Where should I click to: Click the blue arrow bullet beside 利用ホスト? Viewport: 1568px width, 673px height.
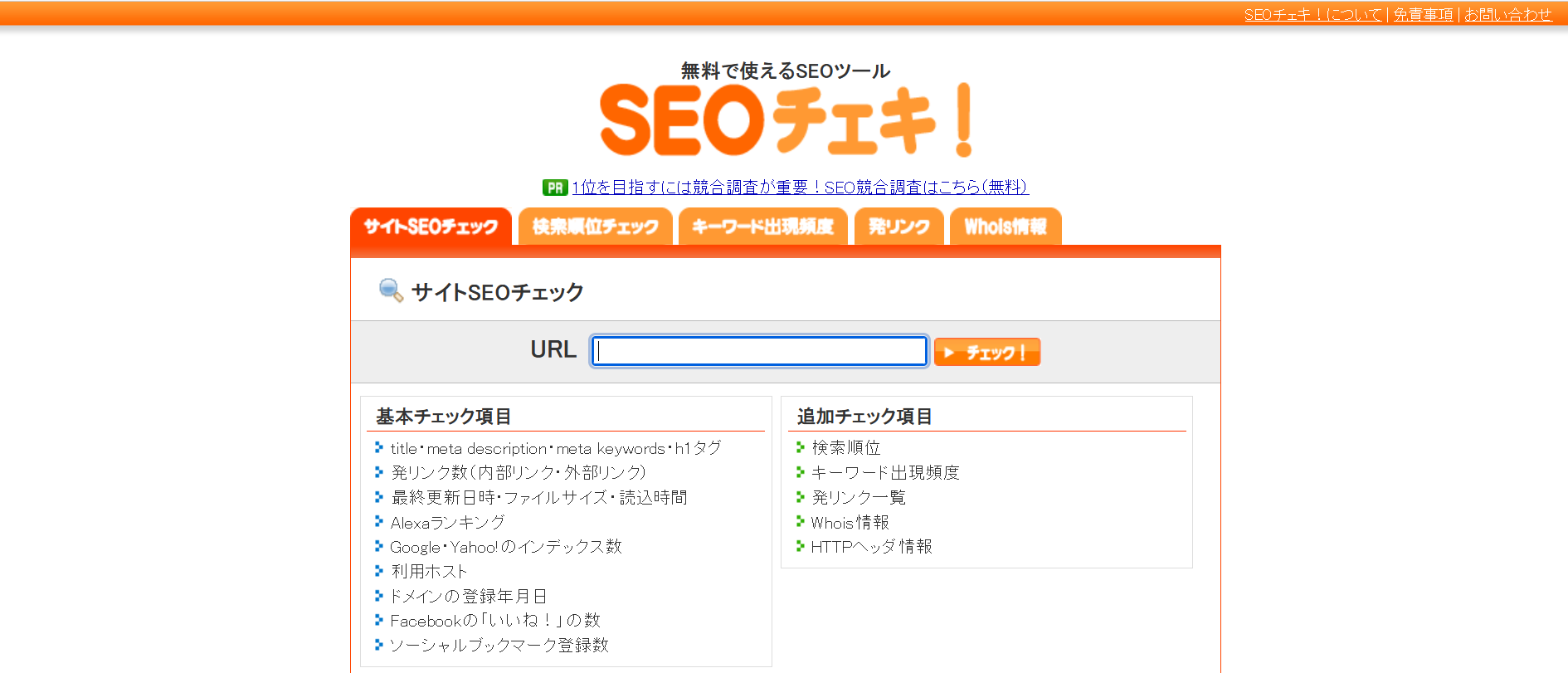pos(379,570)
